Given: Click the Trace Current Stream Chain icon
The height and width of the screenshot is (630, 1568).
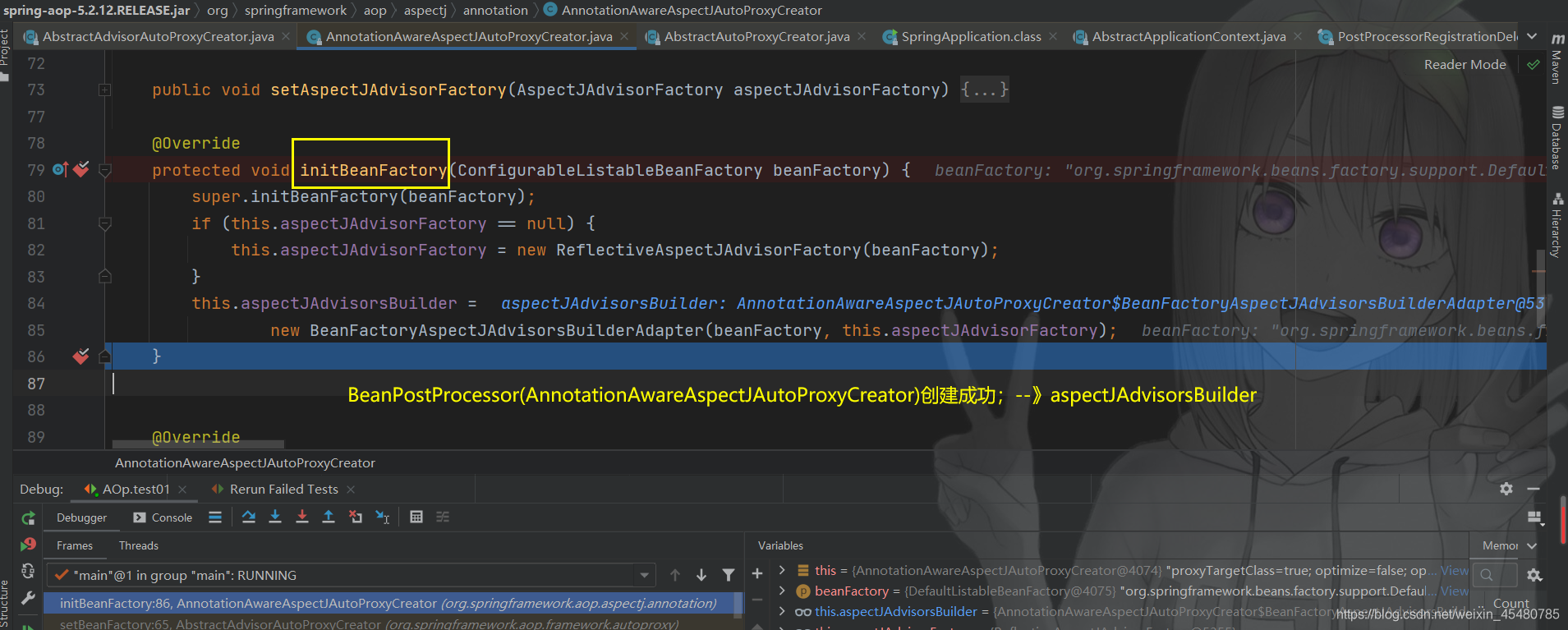Looking at the screenshot, I should [443, 517].
